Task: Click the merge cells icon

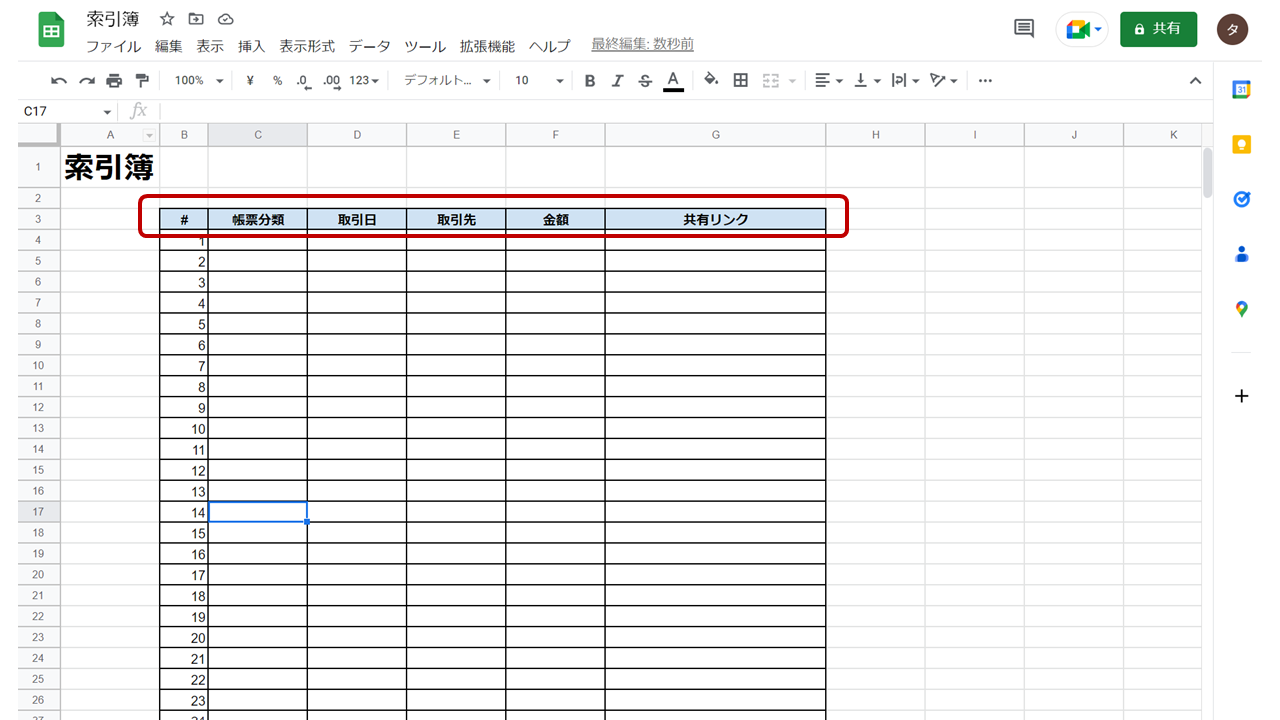Action: tap(771, 81)
